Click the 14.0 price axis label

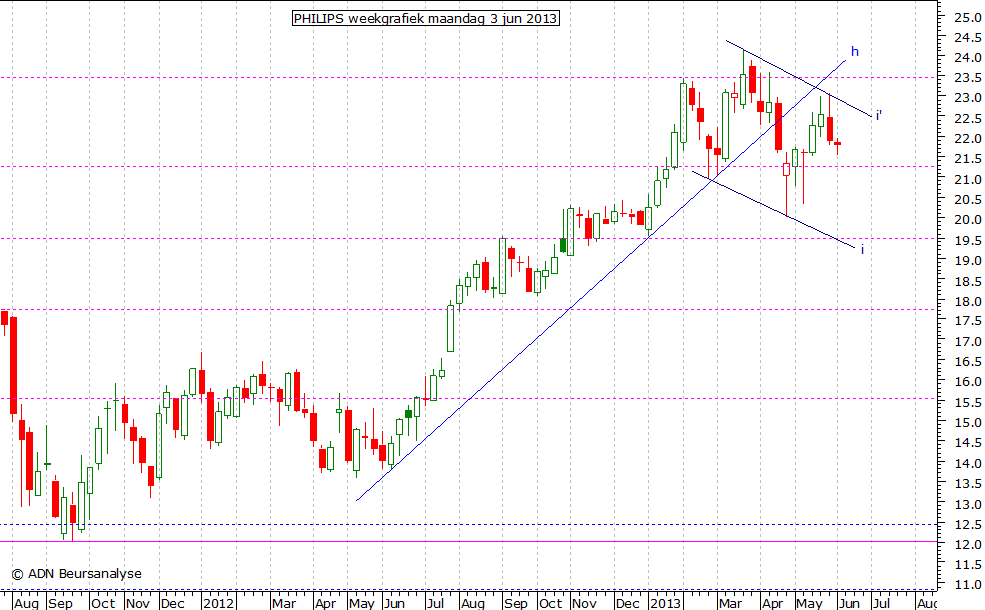(x=967, y=464)
